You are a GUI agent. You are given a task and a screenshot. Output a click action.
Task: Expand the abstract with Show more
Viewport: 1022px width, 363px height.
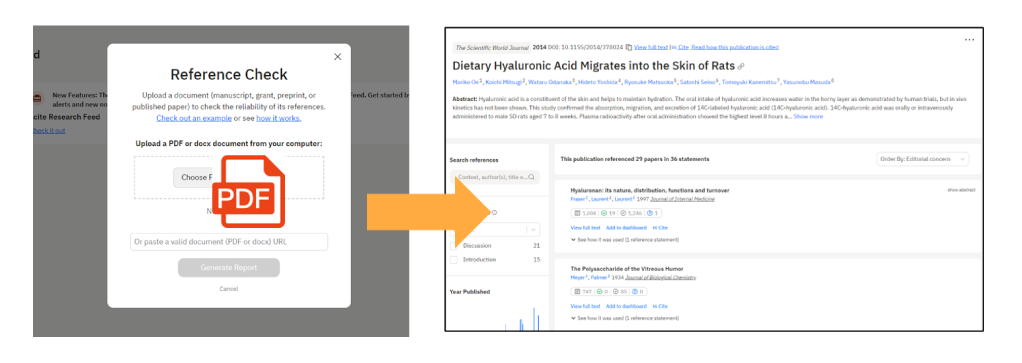click(808, 117)
